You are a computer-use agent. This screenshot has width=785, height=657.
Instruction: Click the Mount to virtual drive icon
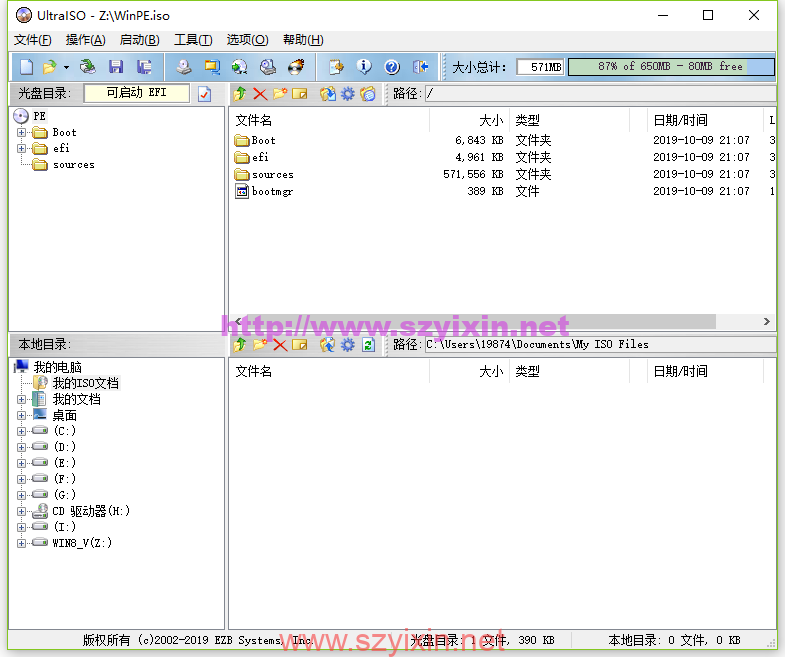tap(268, 67)
